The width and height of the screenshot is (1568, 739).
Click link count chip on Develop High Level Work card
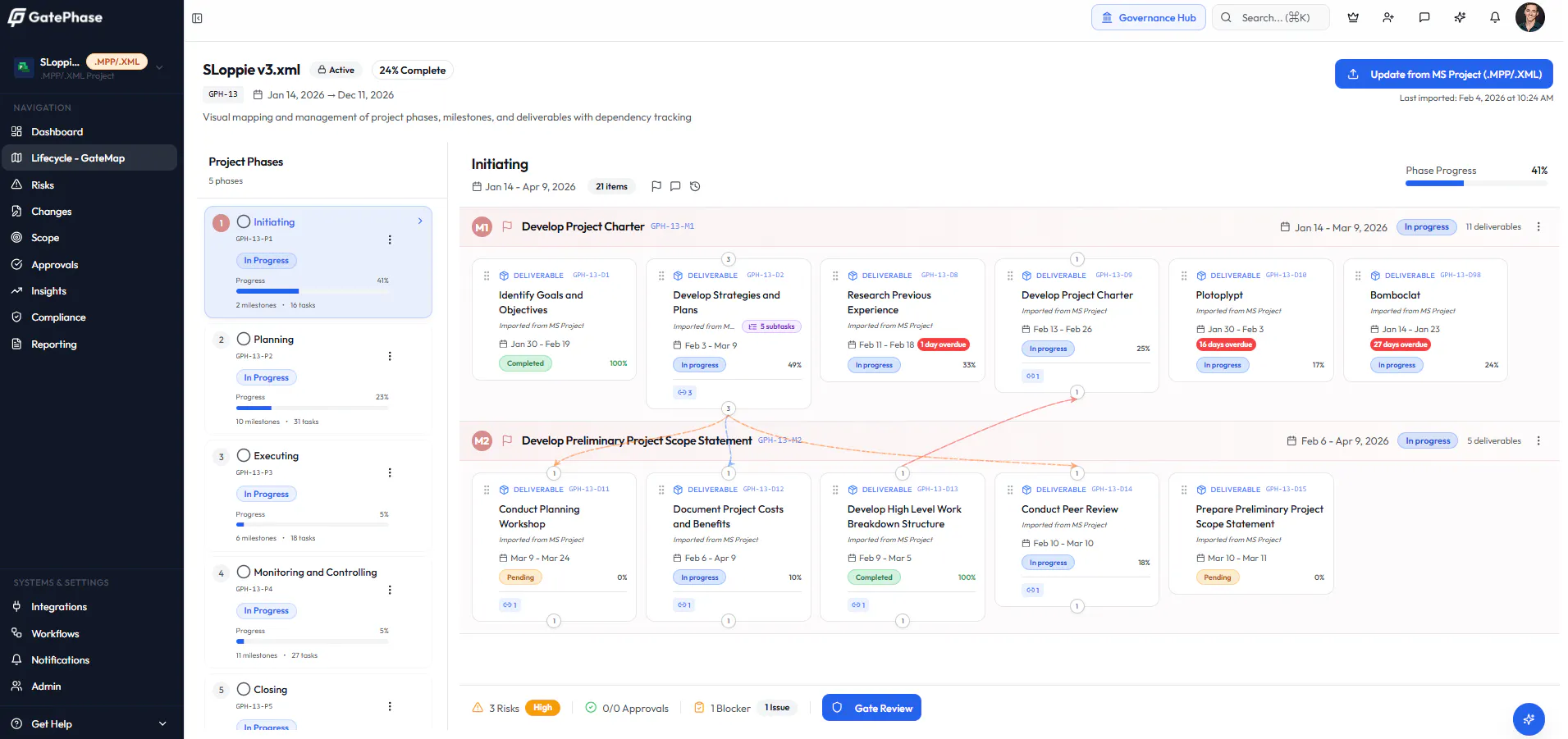click(858, 605)
